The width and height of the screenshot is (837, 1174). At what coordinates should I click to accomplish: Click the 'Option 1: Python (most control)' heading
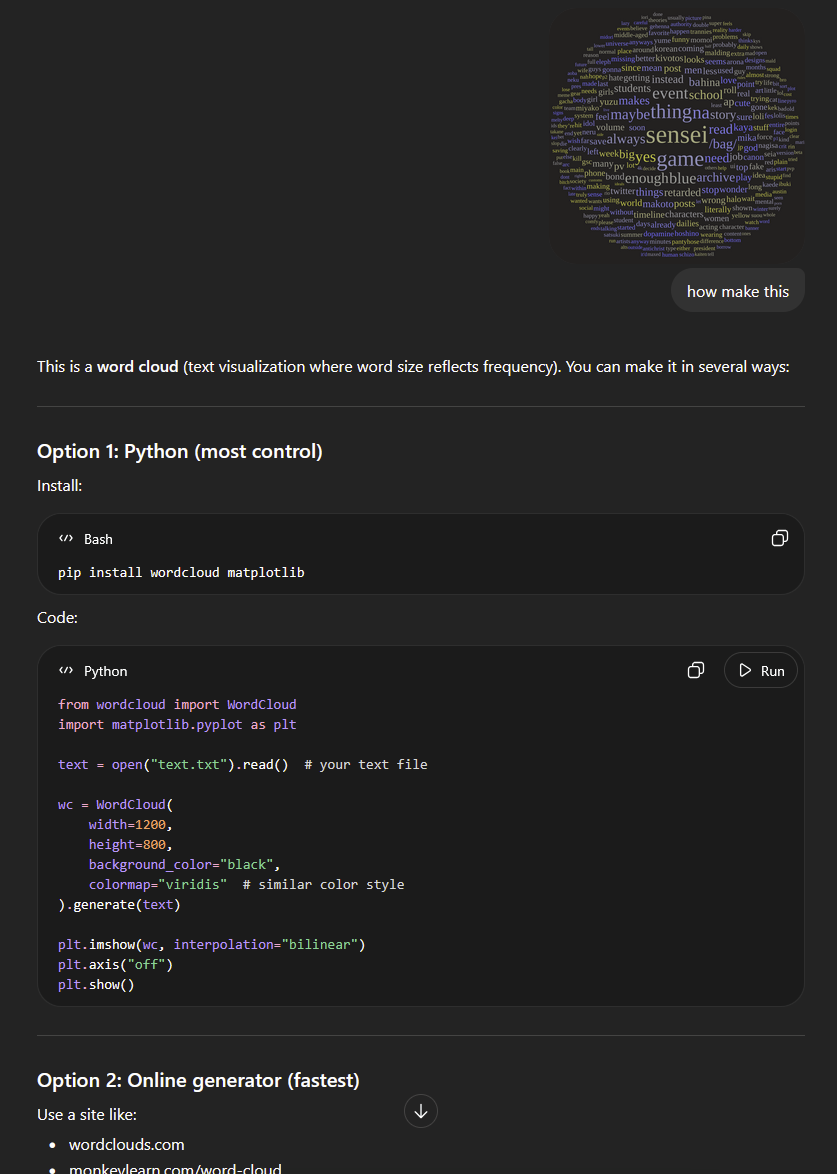click(x=180, y=451)
